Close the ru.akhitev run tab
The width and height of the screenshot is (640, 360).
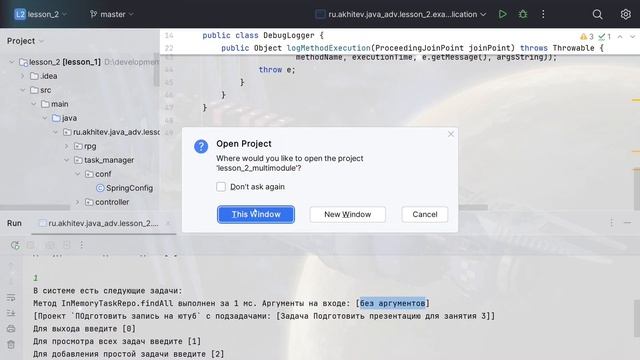click(x=168, y=223)
